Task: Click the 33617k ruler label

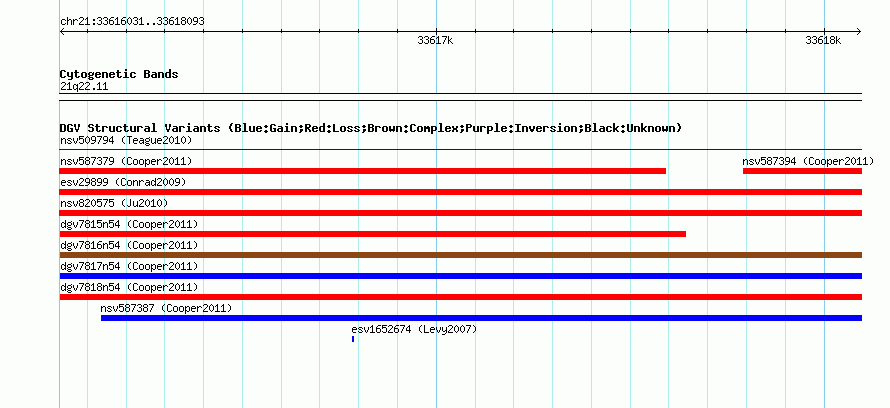Action: (x=435, y=40)
